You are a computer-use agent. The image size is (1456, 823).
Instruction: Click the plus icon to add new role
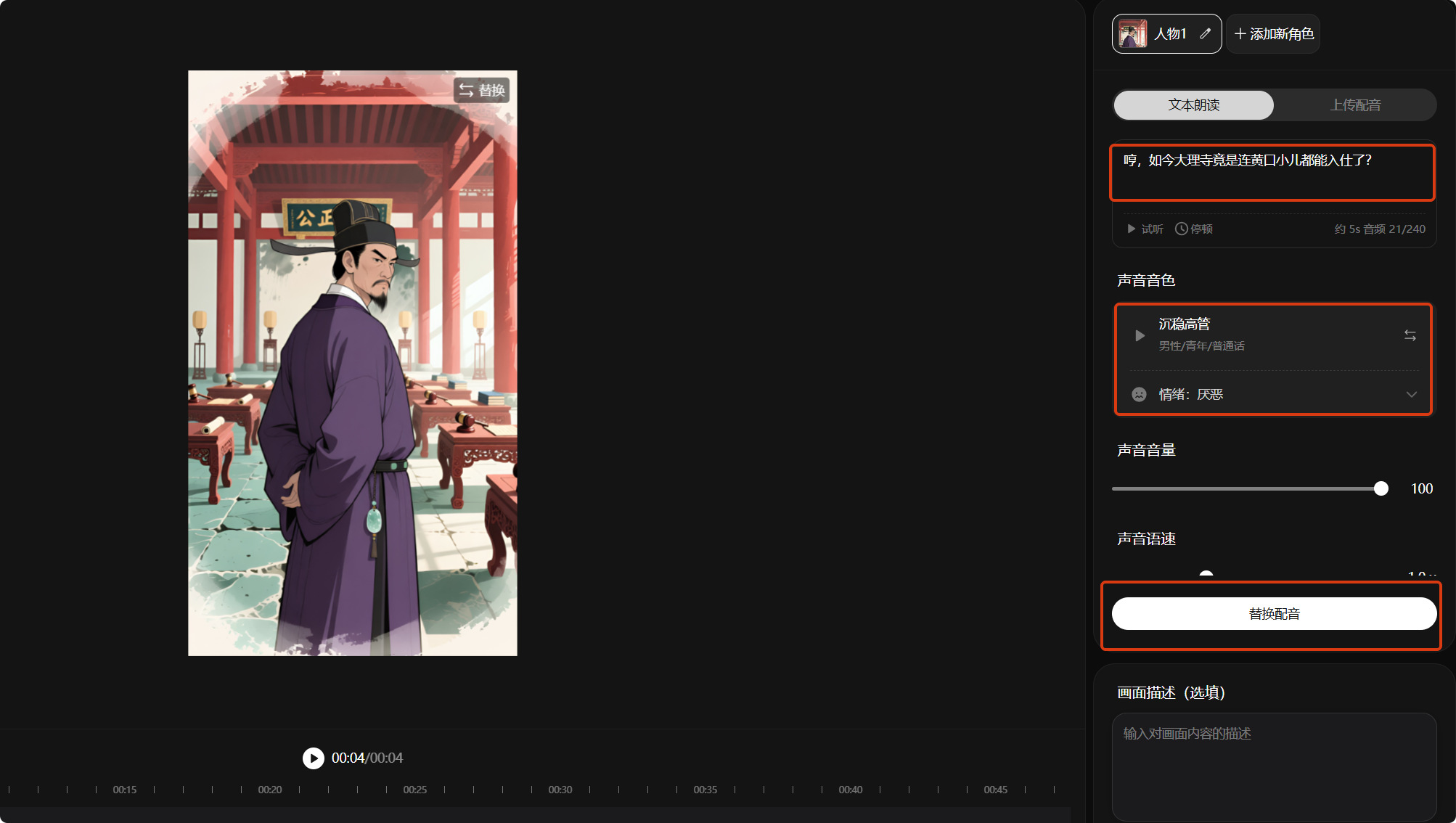tap(1240, 34)
